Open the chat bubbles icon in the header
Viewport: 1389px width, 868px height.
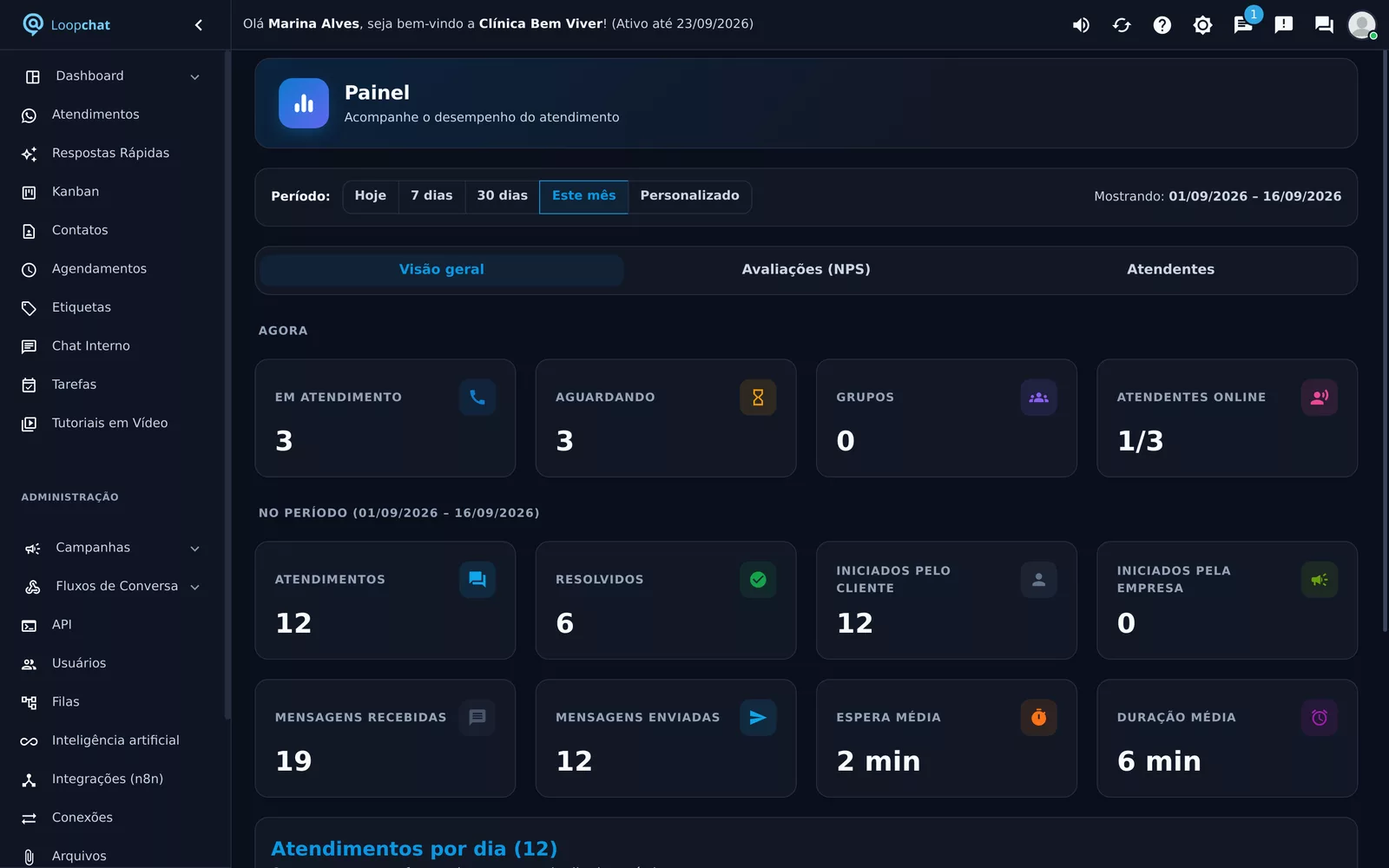pyautogui.click(x=1324, y=25)
